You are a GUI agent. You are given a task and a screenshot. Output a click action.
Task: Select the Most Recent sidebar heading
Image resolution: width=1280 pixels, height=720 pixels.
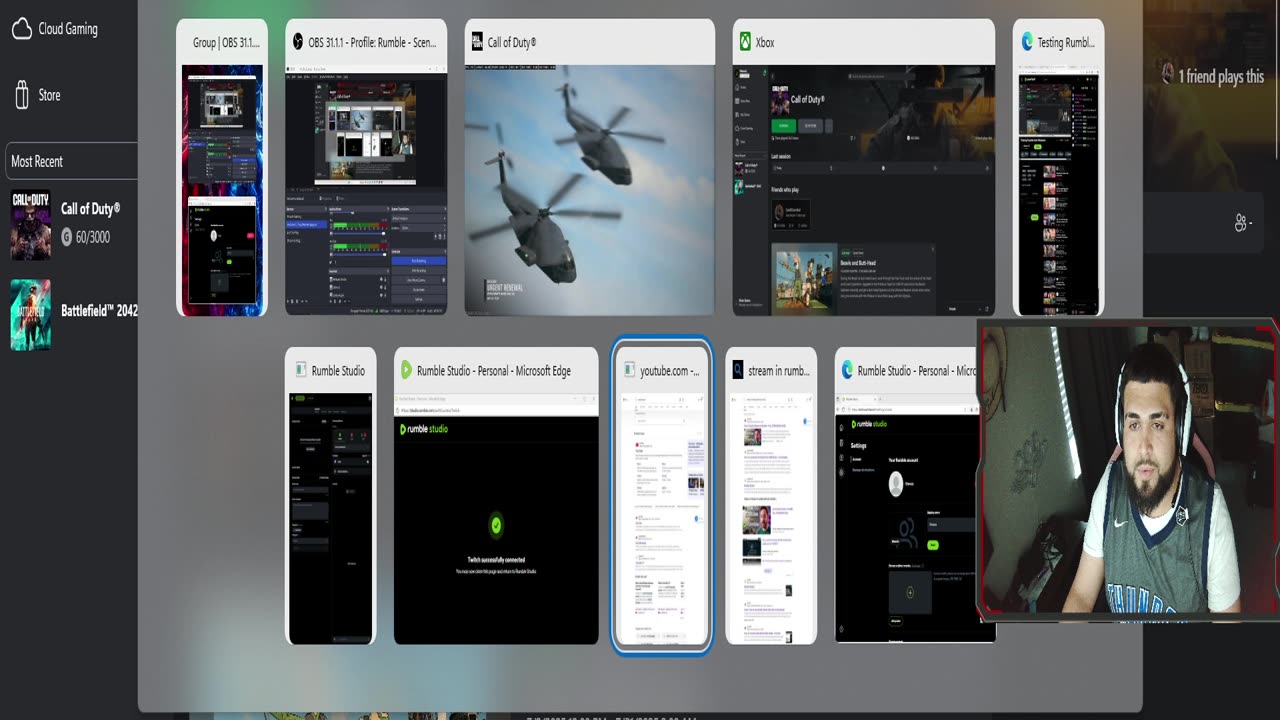tap(37, 161)
